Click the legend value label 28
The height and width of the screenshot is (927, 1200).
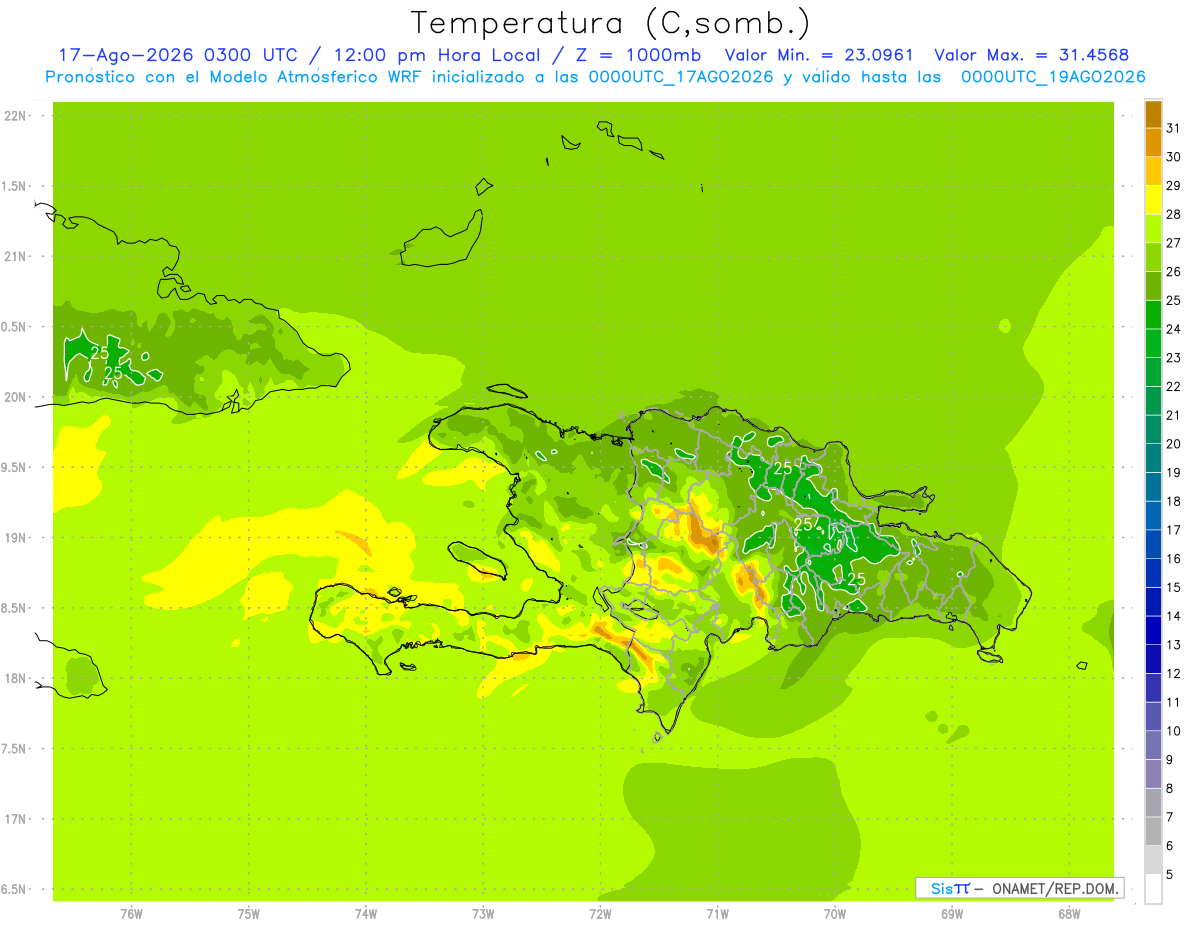pyautogui.click(x=1174, y=214)
